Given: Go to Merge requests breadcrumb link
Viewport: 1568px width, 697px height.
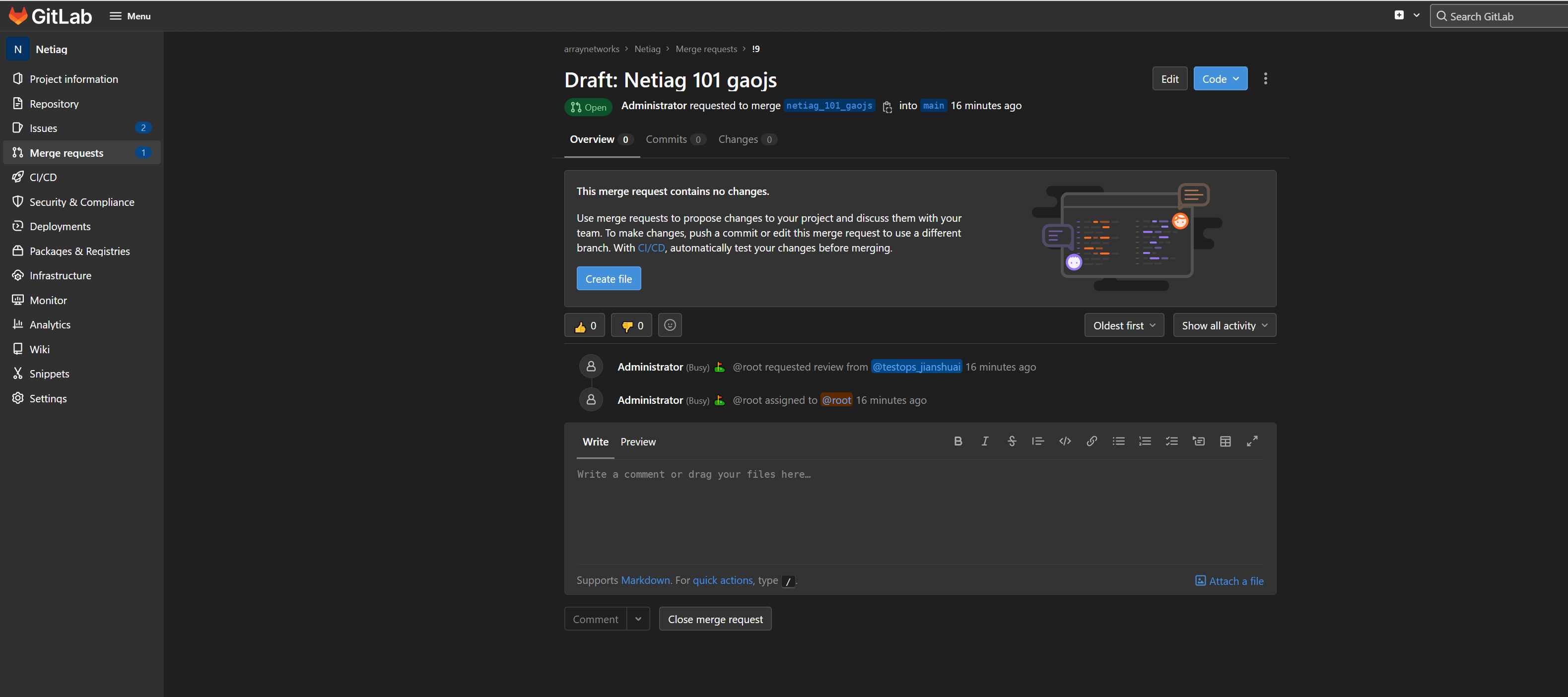Looking at the screenshot, I should point(706,49).
